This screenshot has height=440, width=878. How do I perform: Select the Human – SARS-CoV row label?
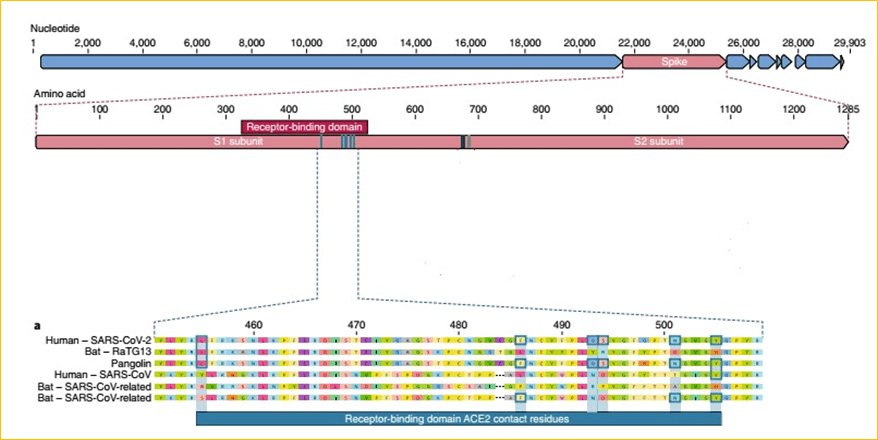pos(106,375)
